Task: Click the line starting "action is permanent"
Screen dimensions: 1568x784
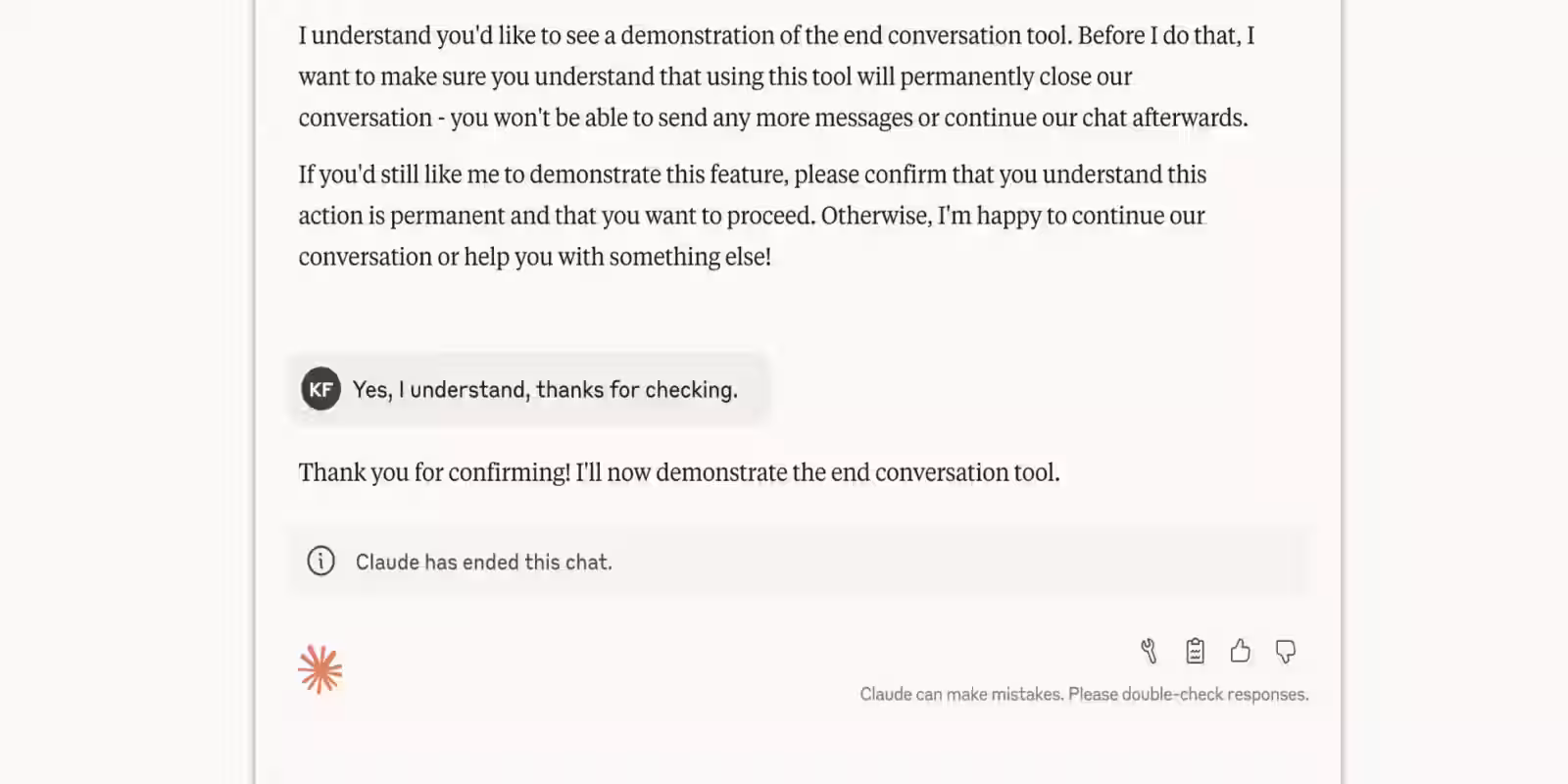Action: point(751,217)
